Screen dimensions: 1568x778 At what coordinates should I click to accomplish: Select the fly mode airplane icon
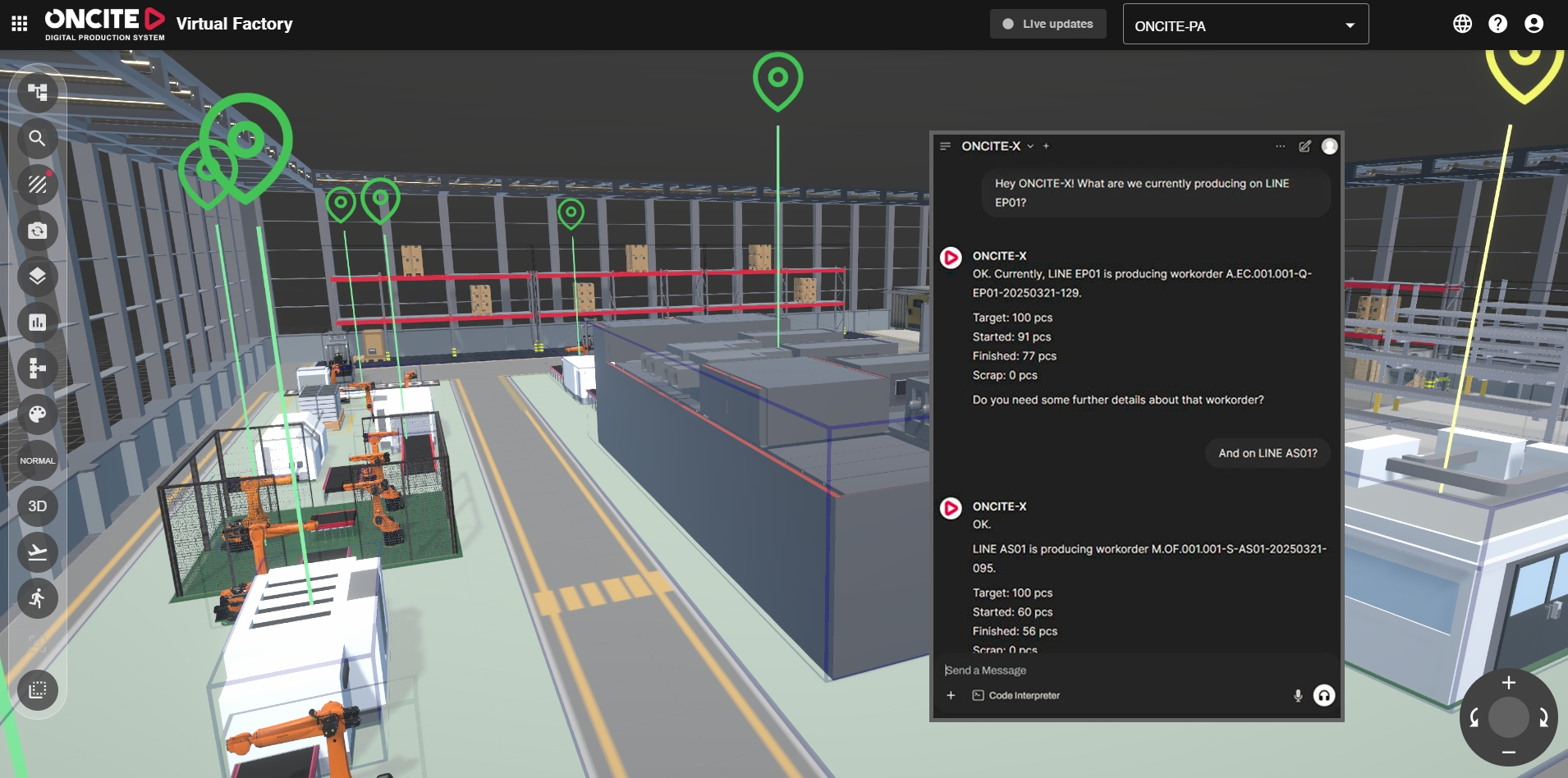pyautogui.click(x=38, y=552)
